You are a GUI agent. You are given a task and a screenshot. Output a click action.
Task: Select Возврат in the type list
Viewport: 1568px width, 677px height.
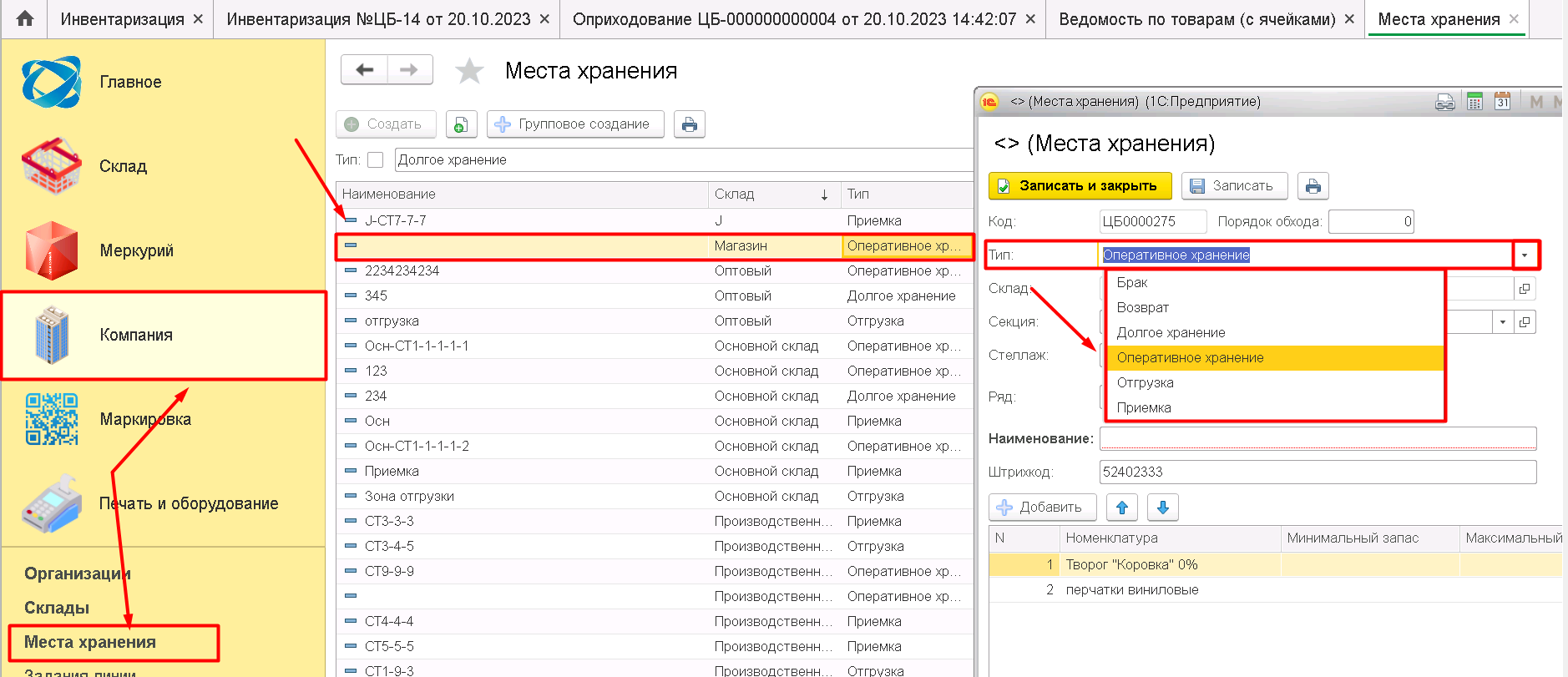pos(1275,308)
